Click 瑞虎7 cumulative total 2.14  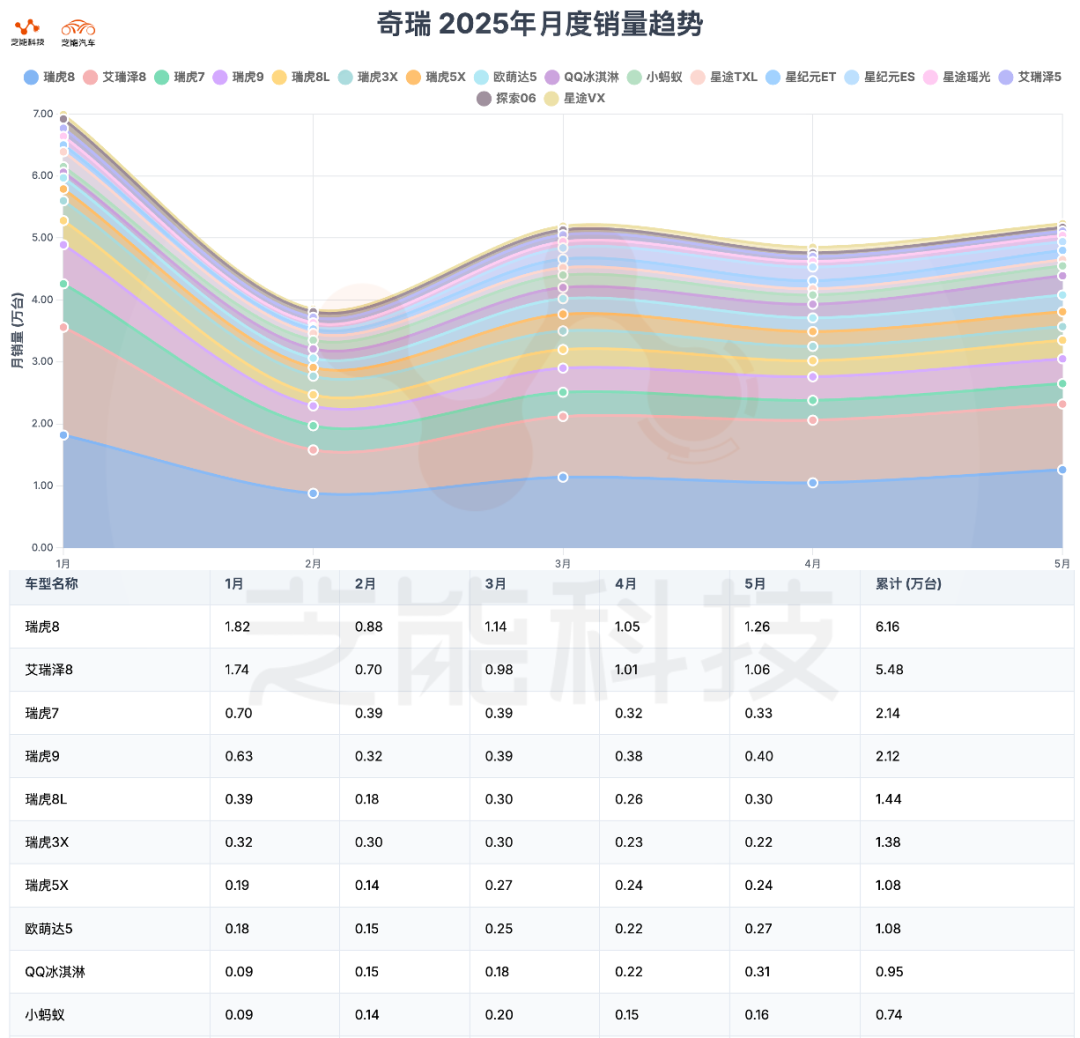pos(888,713)
